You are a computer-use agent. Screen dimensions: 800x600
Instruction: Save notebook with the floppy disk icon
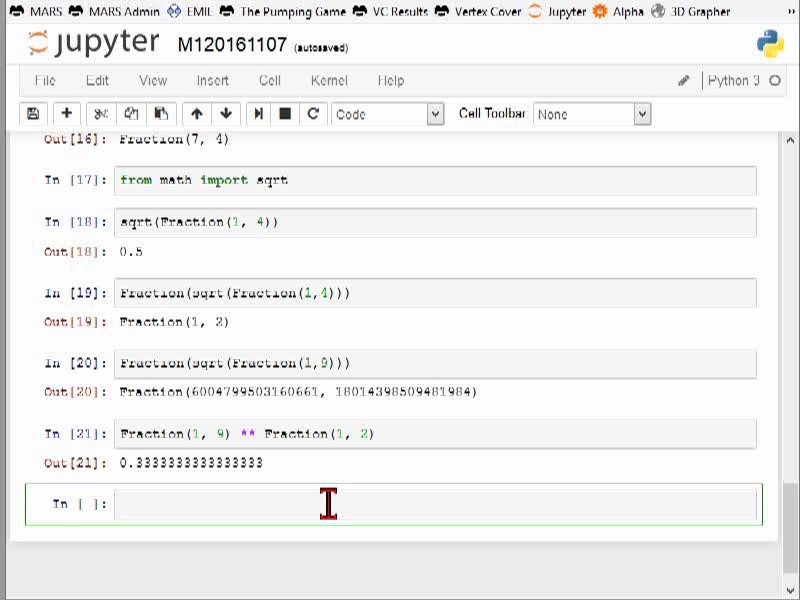tap(33, 114)
